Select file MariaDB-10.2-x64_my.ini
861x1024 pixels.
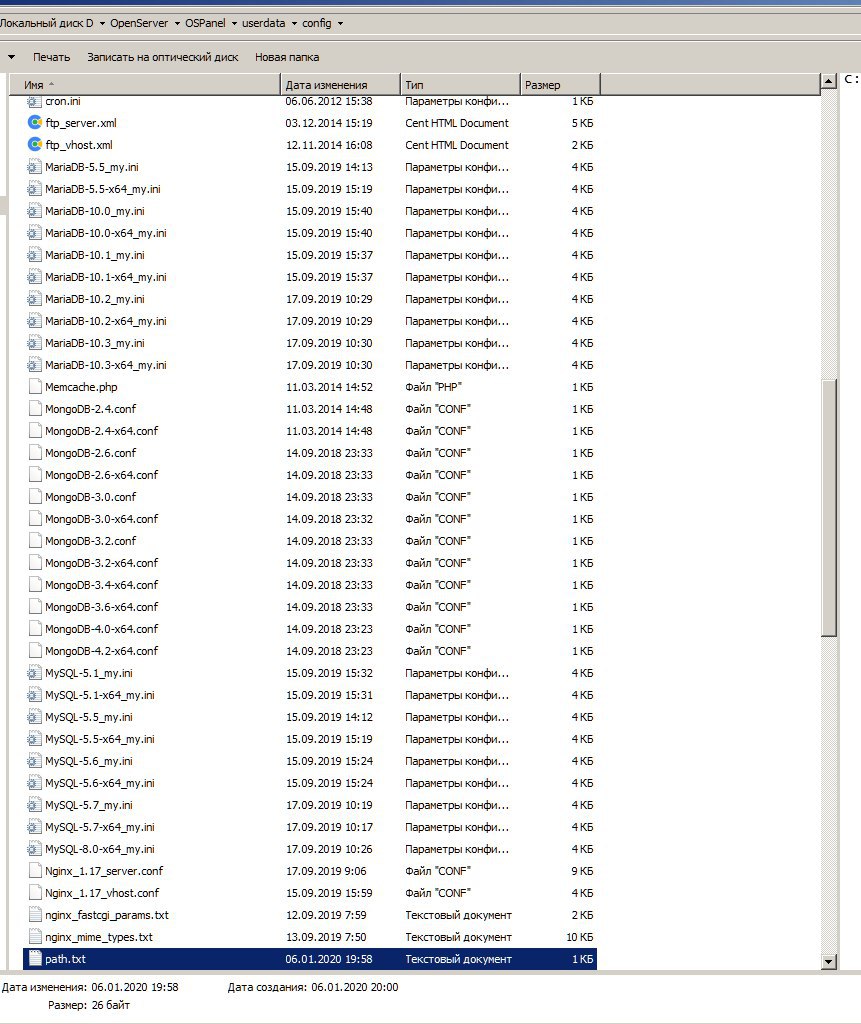pos(106,321)
